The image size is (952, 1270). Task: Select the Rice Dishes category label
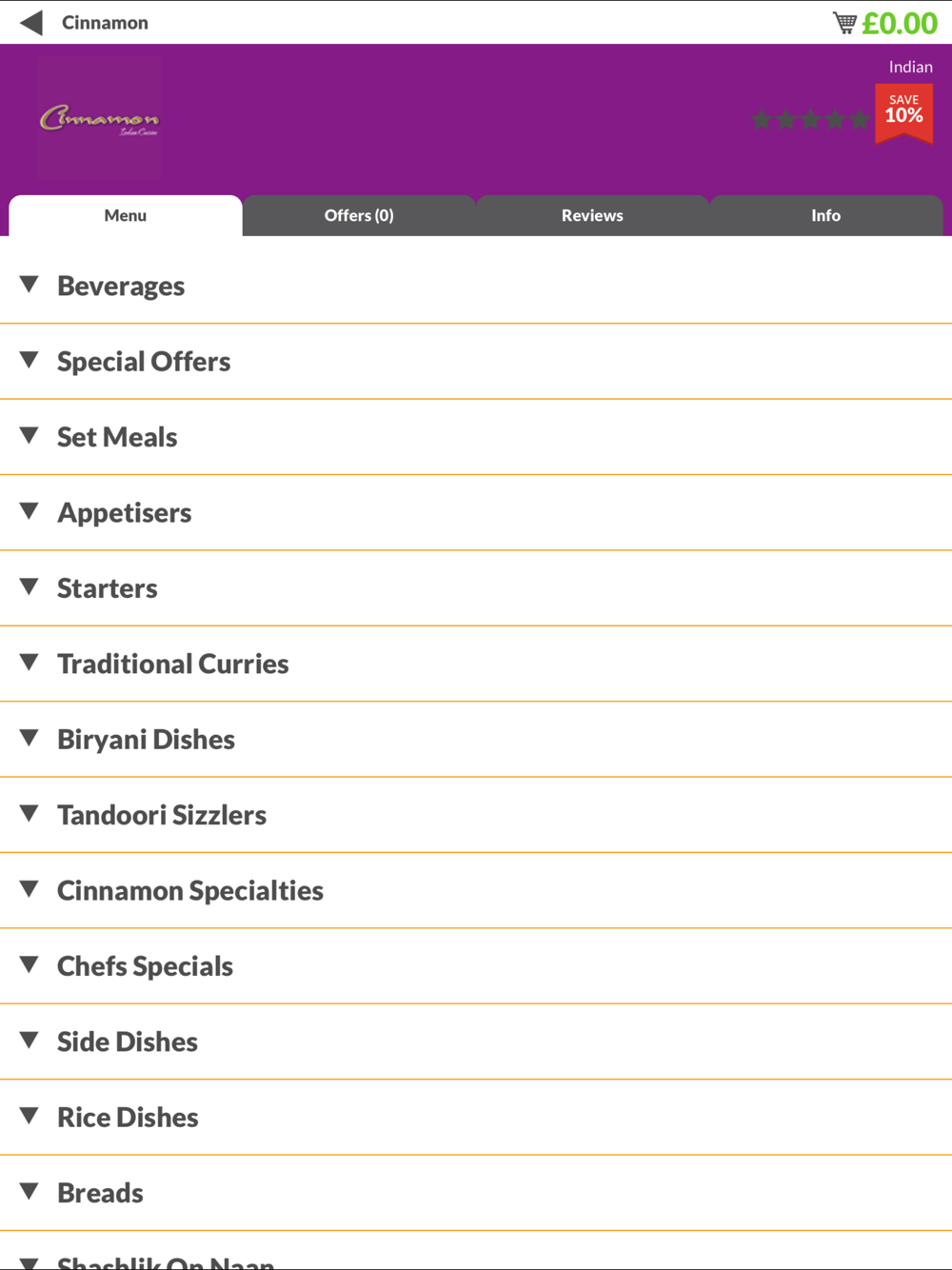(128, 1118)
